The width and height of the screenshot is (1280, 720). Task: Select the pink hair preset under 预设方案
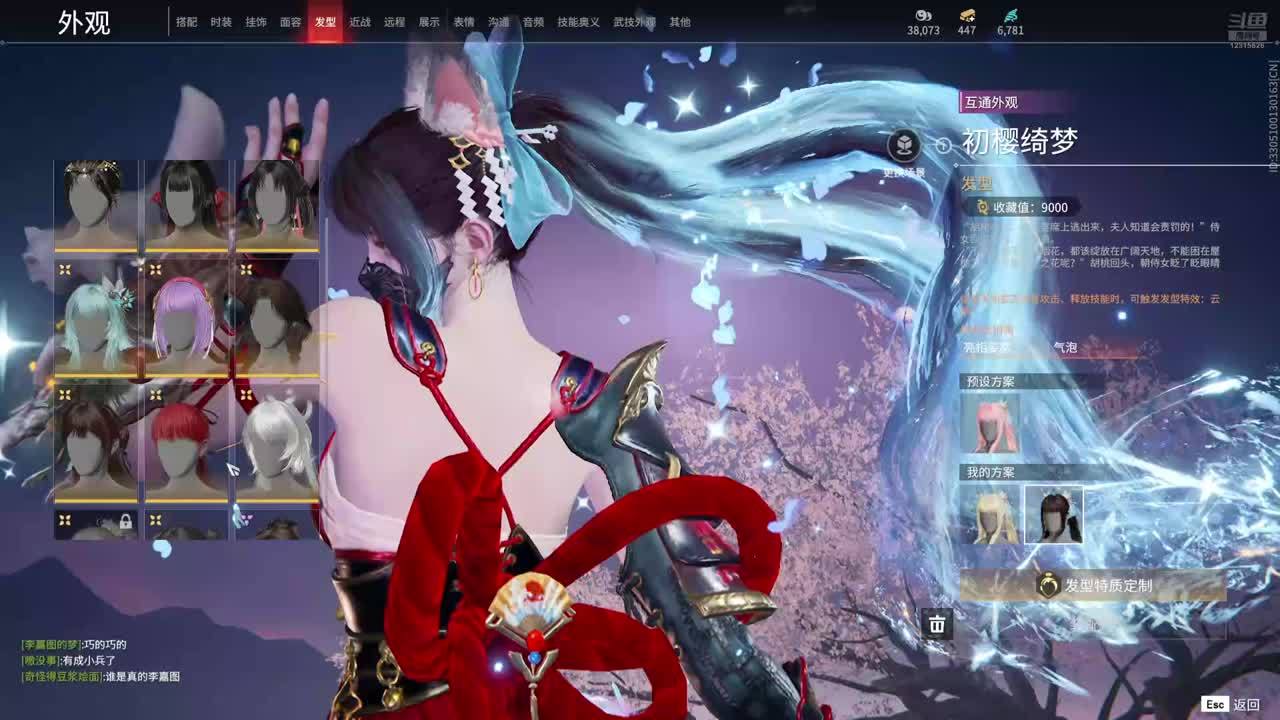pyautogui.click(x=990, y=423)
